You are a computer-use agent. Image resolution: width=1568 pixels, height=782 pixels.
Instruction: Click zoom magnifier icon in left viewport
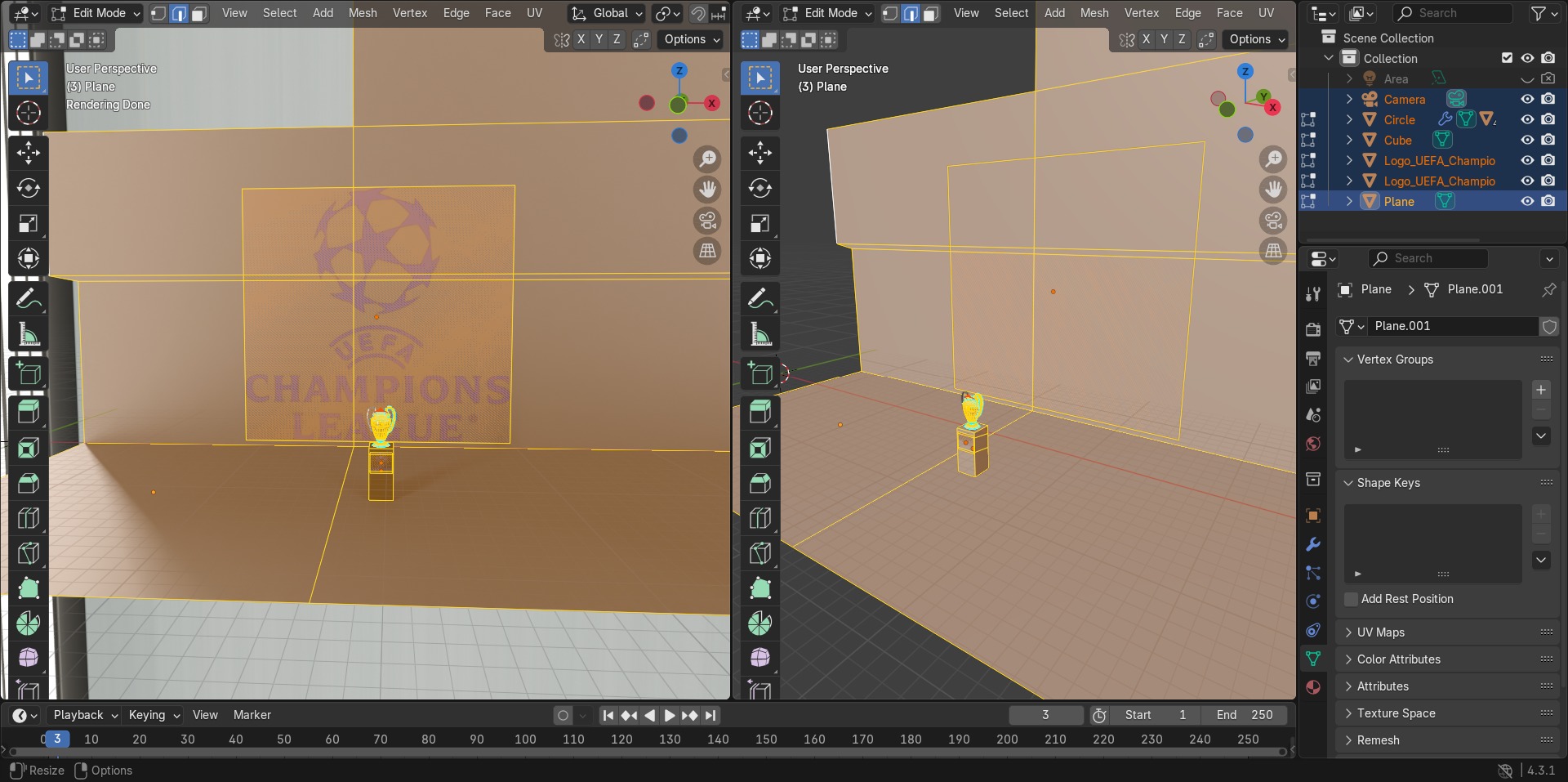[707, 159]
